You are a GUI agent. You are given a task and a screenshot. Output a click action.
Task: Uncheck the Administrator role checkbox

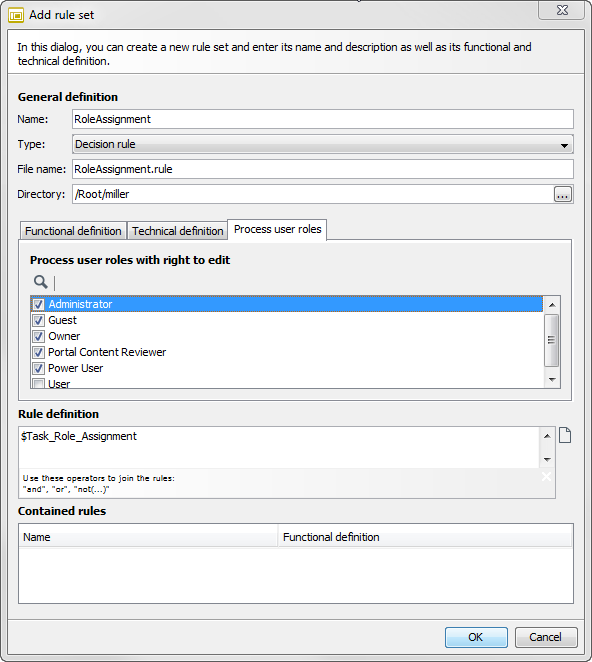pyautogui.click(x=38, y=304)
